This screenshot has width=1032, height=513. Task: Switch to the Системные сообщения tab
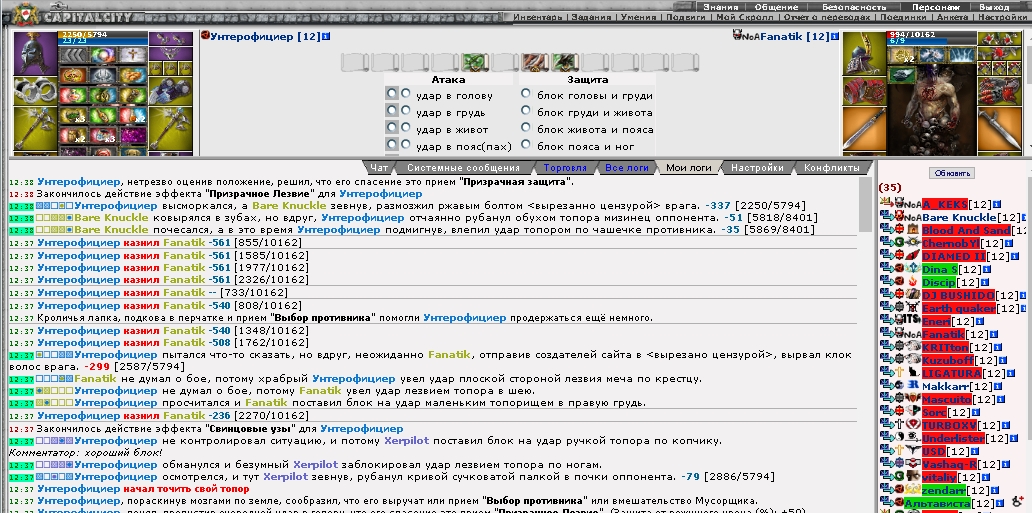coord(463,167)
